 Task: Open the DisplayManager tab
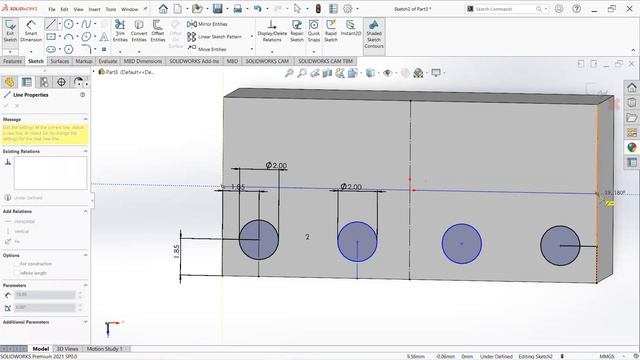pos(78,82)
